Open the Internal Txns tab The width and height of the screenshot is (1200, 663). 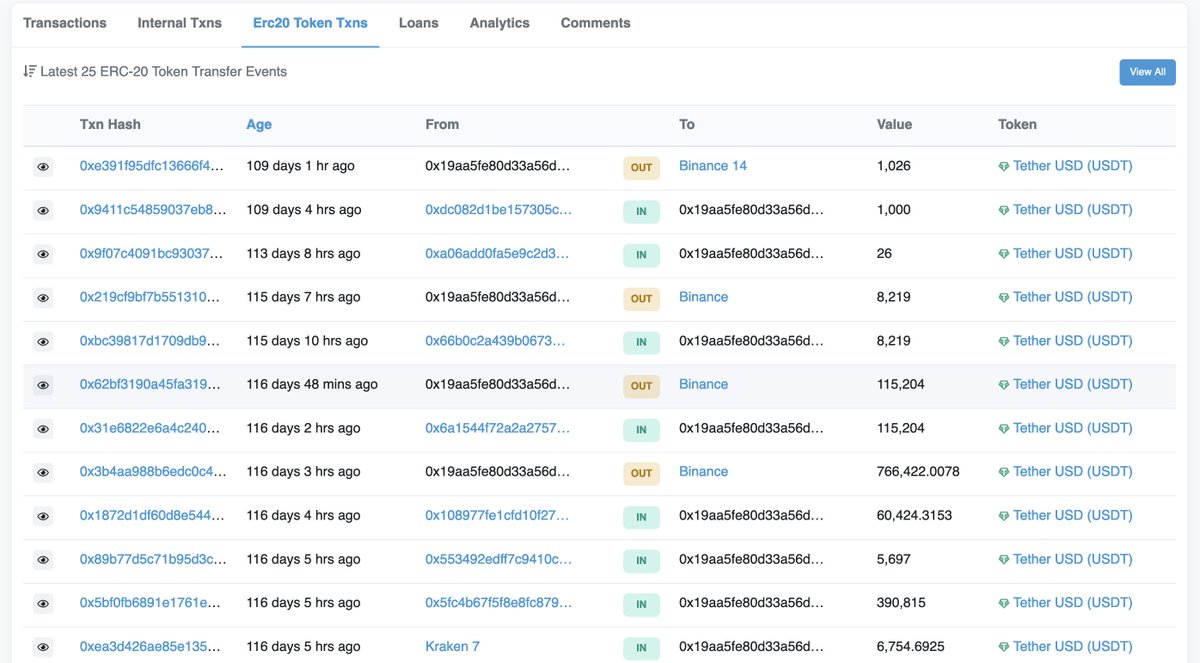tap(180, 23)
